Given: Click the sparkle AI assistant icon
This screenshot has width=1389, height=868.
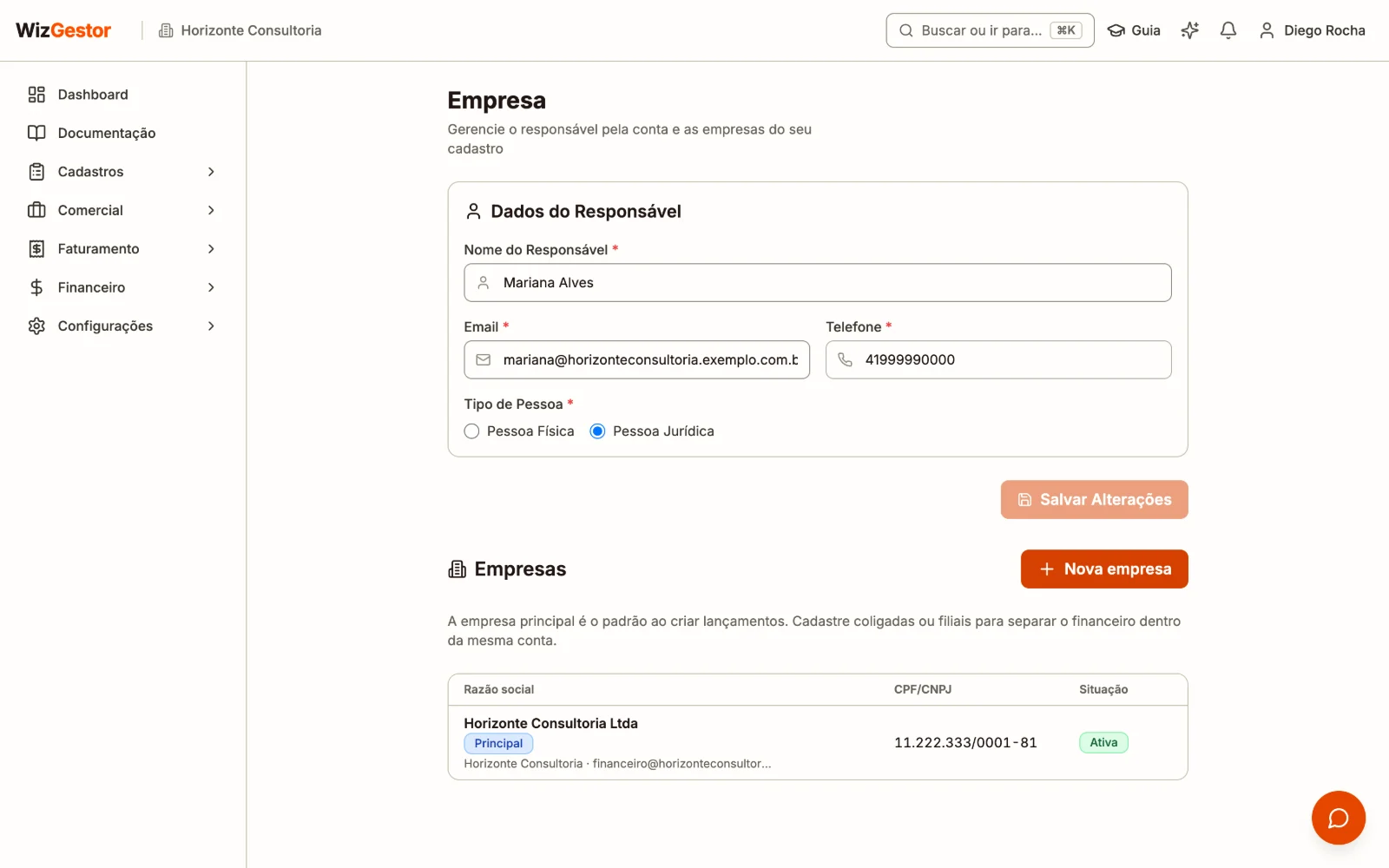Looking at the screenshot, I should [1189, 30].
